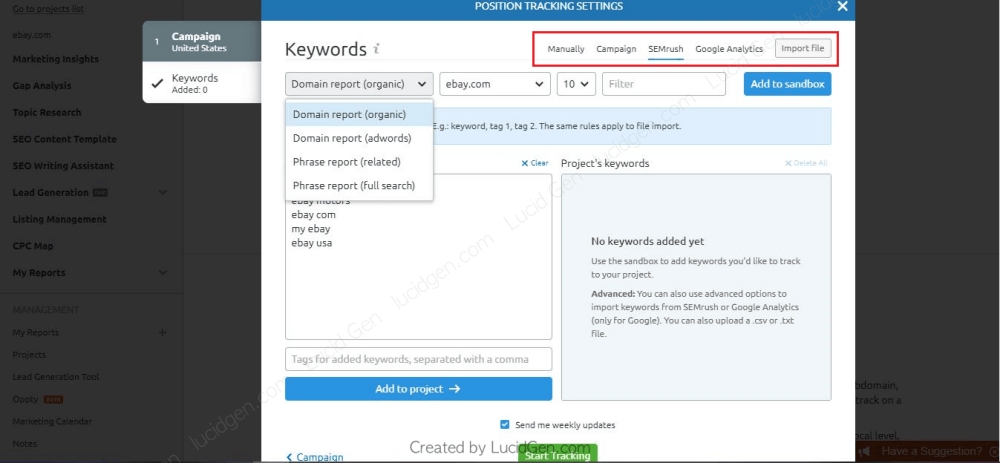Open the 10 results count dropdown
The width and height of the screenshot is (1000, 463).
pyautogui.click(x=577, y=84)
